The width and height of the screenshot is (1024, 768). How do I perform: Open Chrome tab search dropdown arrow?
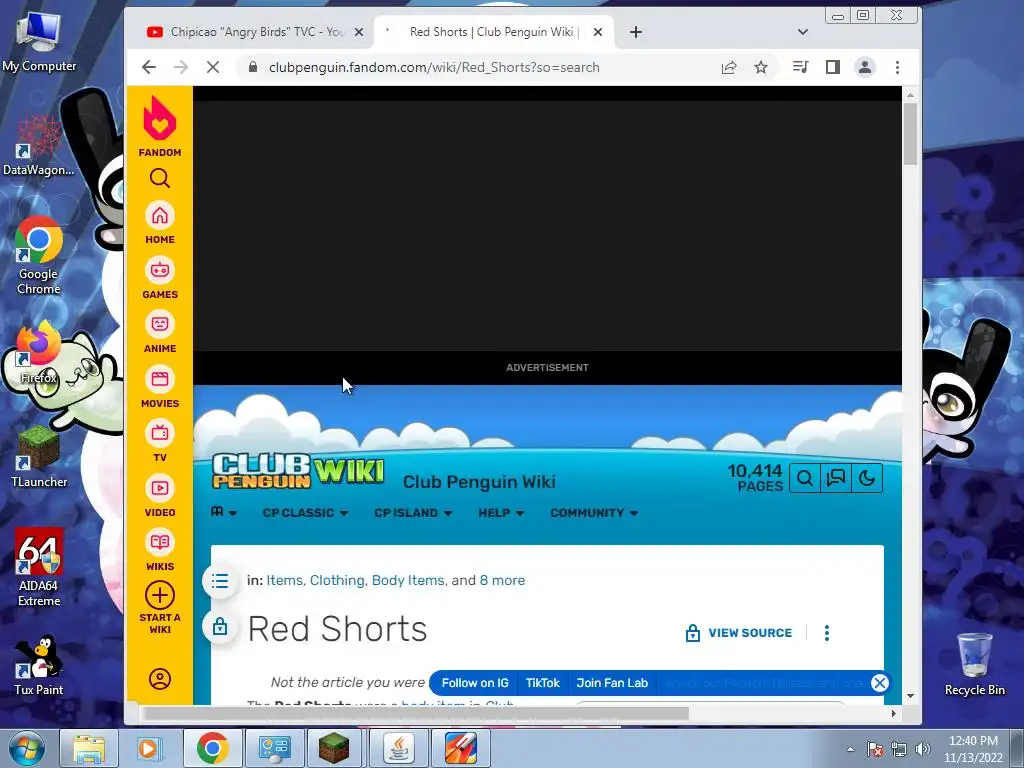[x=803, y=32]
